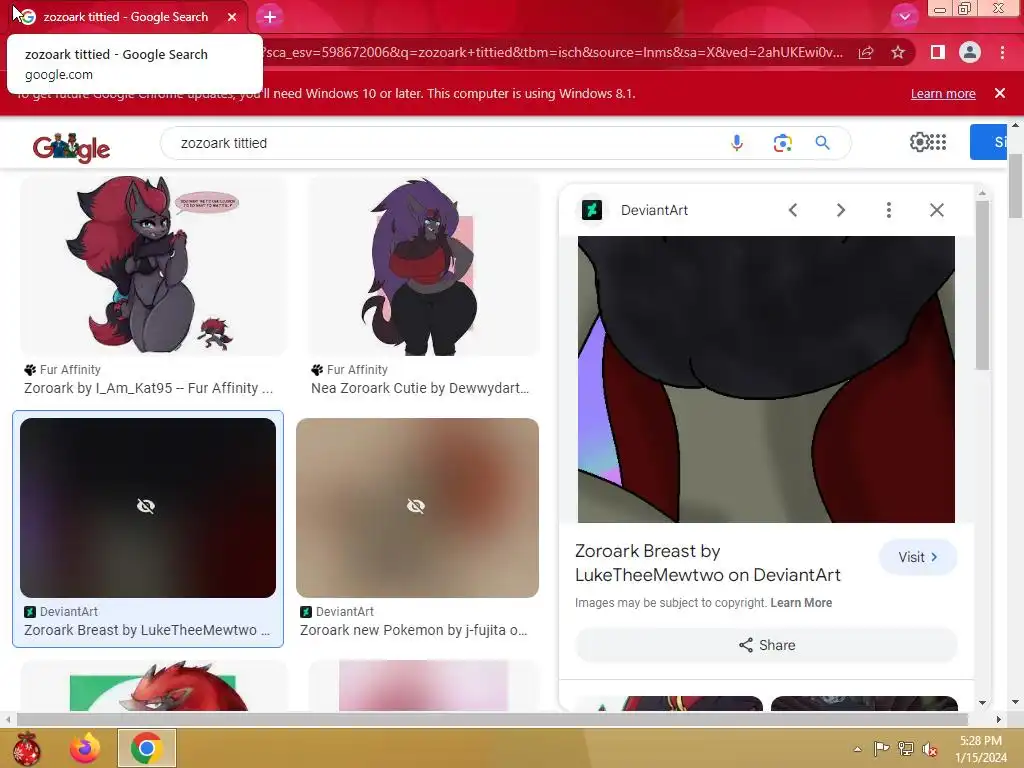The width and height of the screenshot is (1024, 768).
Task: Click the large preview image in panel
Action: (766, 379)
